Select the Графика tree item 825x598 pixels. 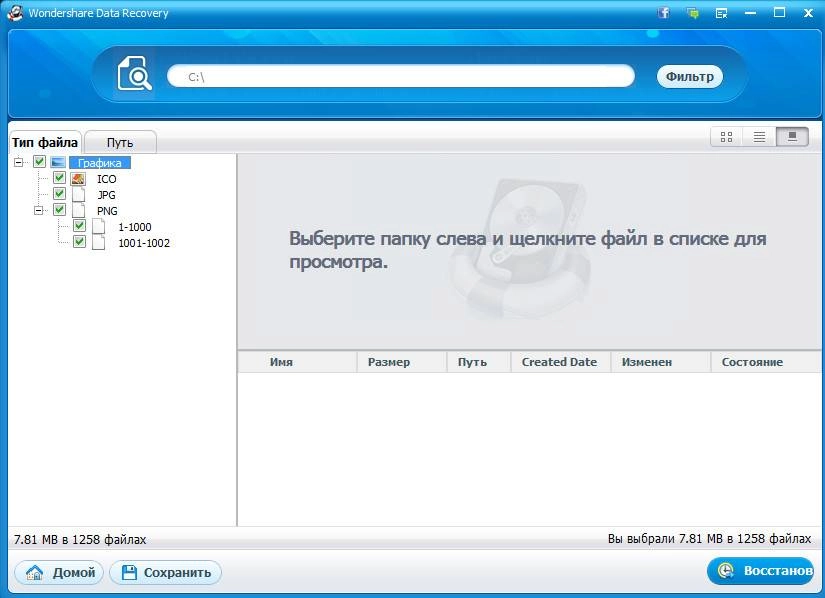(99, 163)
